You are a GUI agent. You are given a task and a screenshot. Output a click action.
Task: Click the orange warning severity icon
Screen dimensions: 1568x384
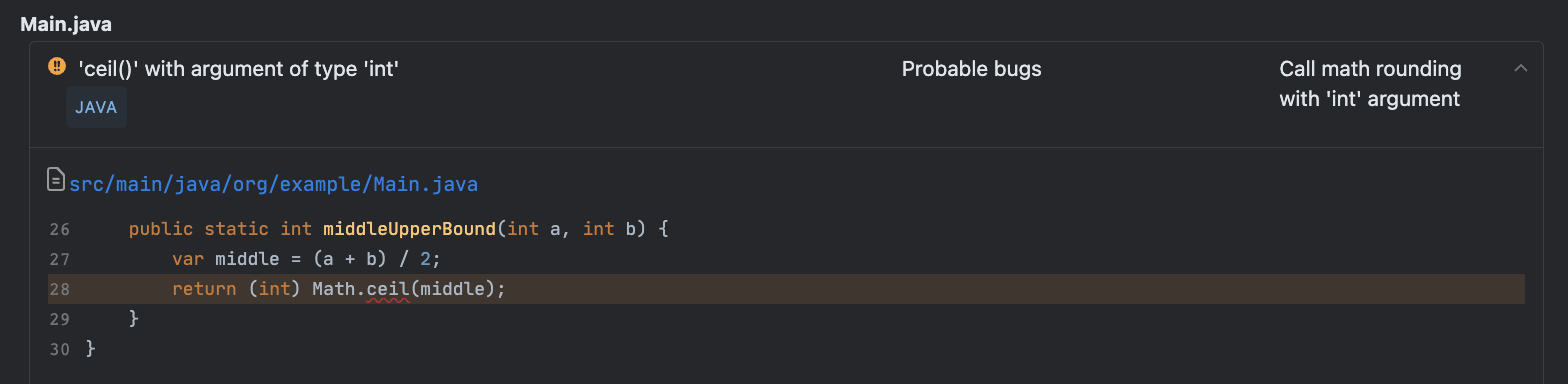pos(57,68)
